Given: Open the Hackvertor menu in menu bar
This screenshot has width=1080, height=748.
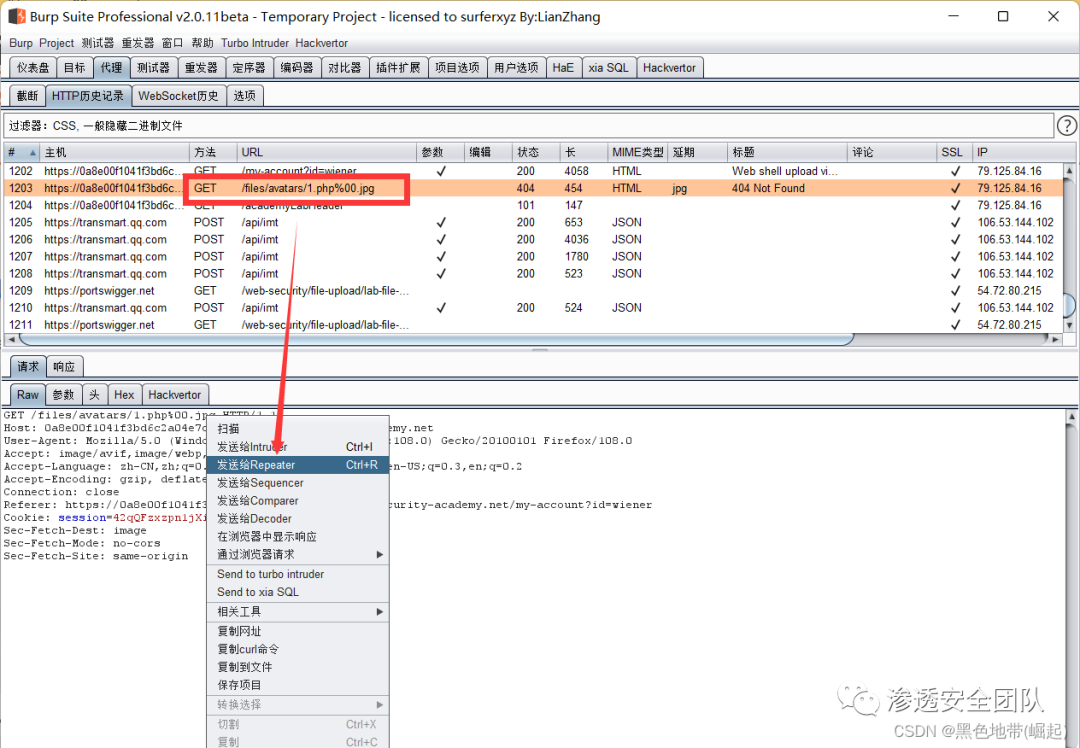Looking at the screenshot, I should pyautogui.click(x=322, y=43).
